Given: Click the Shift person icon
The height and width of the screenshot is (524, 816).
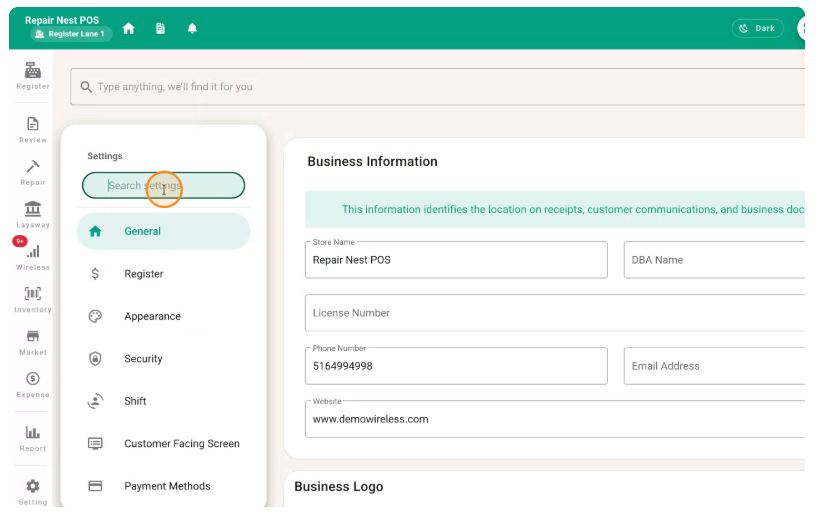Looking at the screenshot, I should click(95, 401).
